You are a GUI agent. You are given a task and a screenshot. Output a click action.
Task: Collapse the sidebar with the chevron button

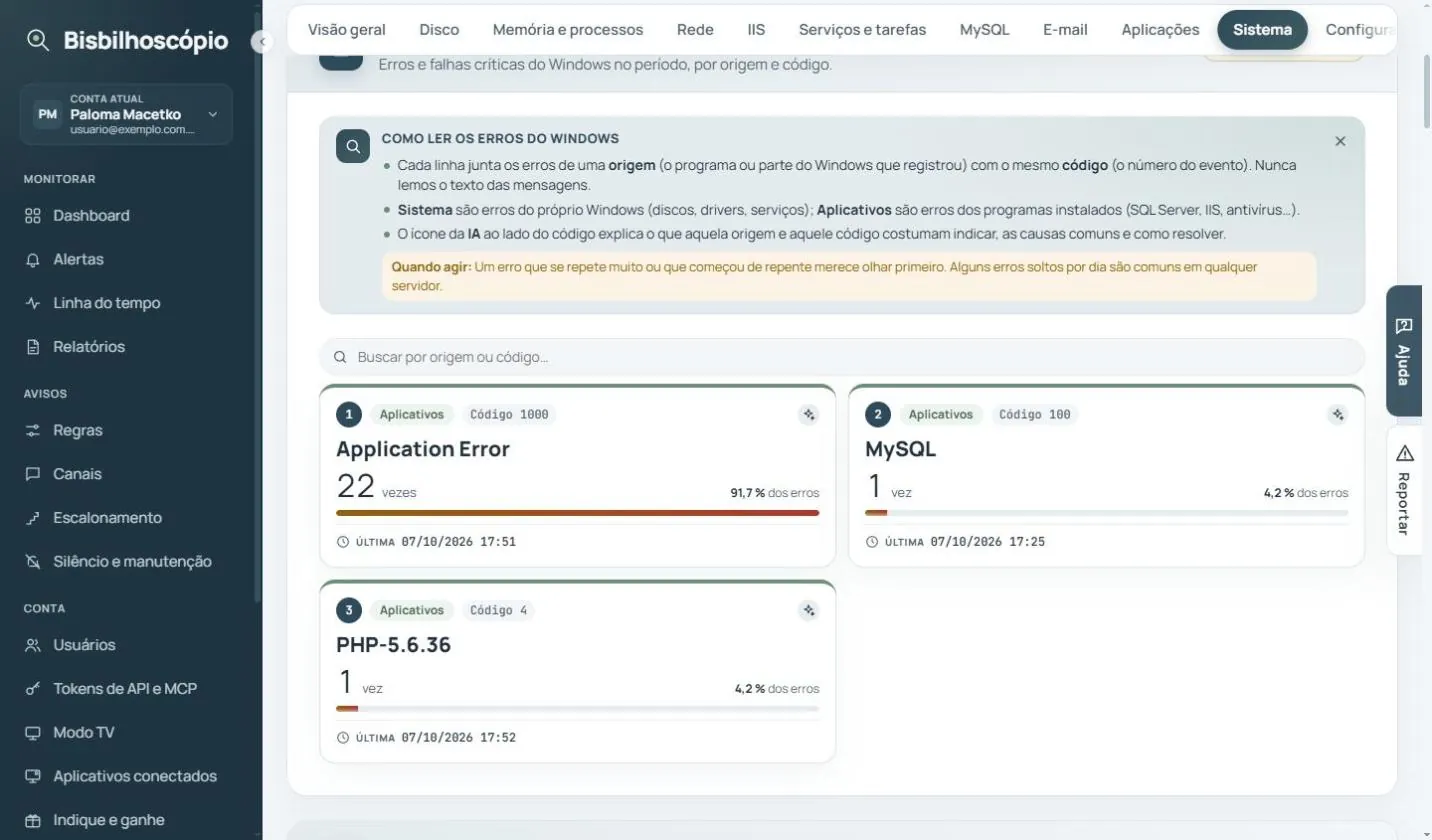tap(262, 42)
